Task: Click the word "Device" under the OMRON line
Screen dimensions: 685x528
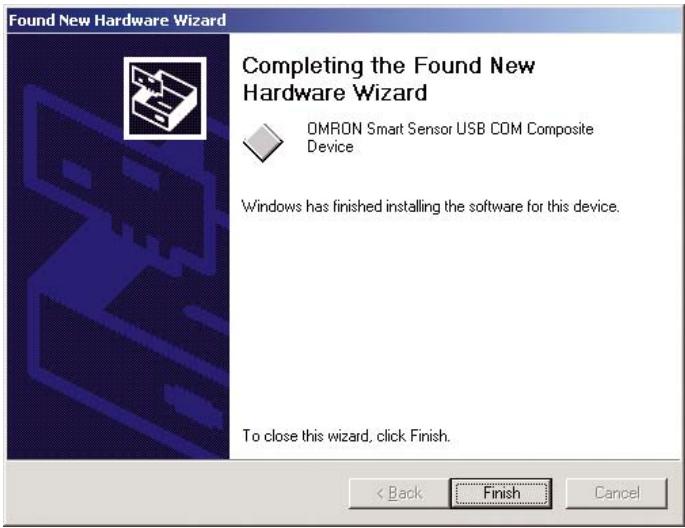Action: tap(330, 147)
